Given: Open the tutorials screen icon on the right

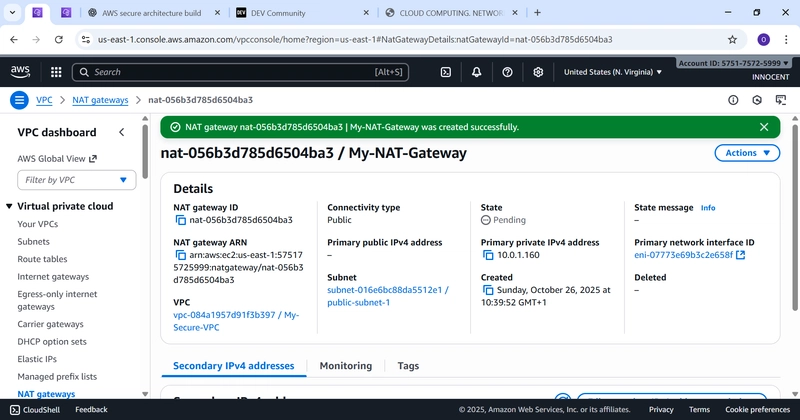Looking at the screenshot, I should [x=781, y=100].
